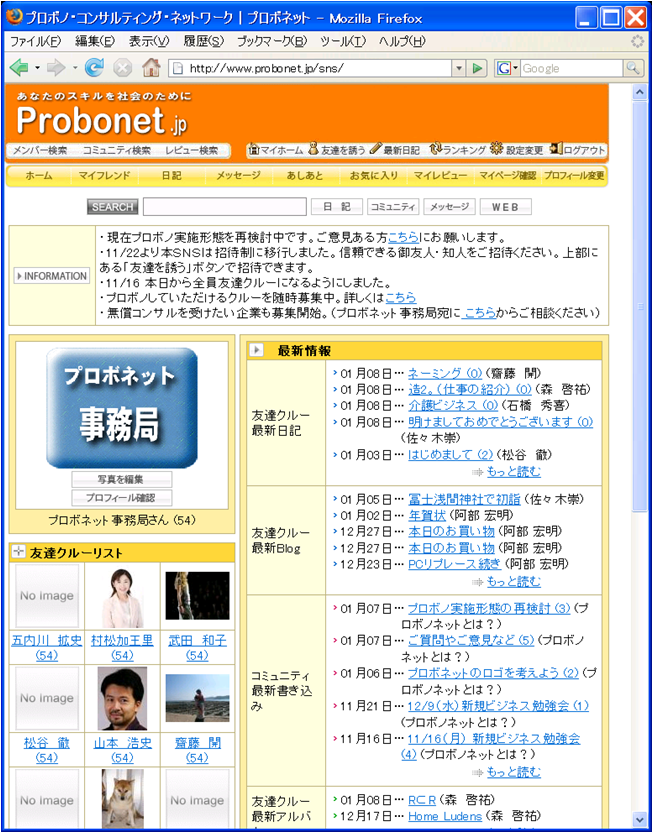Click the throbber activity icon

point(638,41)
